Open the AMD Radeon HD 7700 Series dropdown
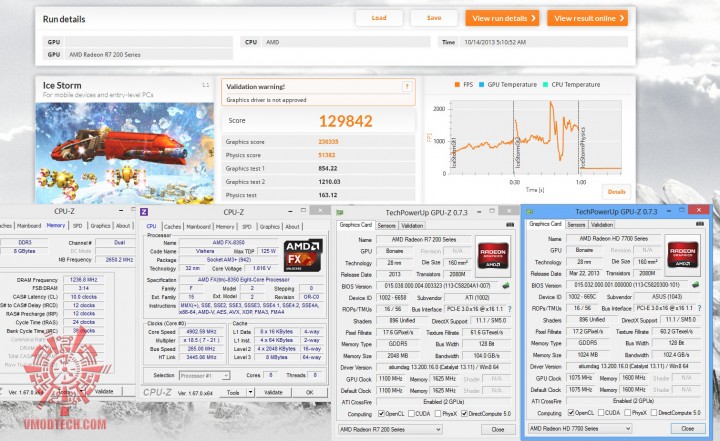720x441 pixels. (579, 429)
